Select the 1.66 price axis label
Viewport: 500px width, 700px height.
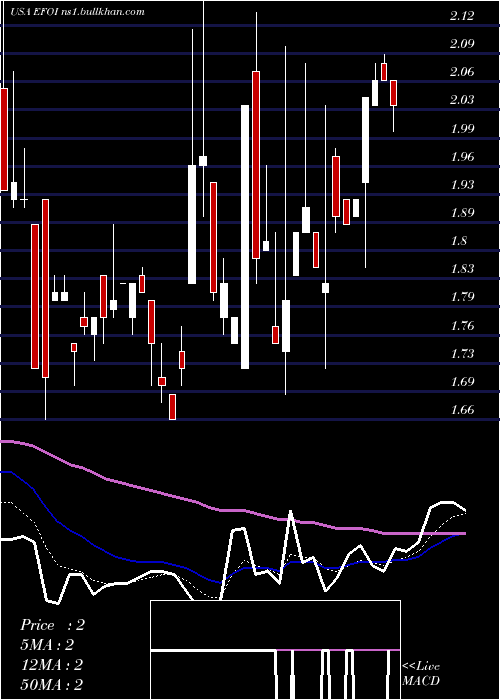[462, 410]
